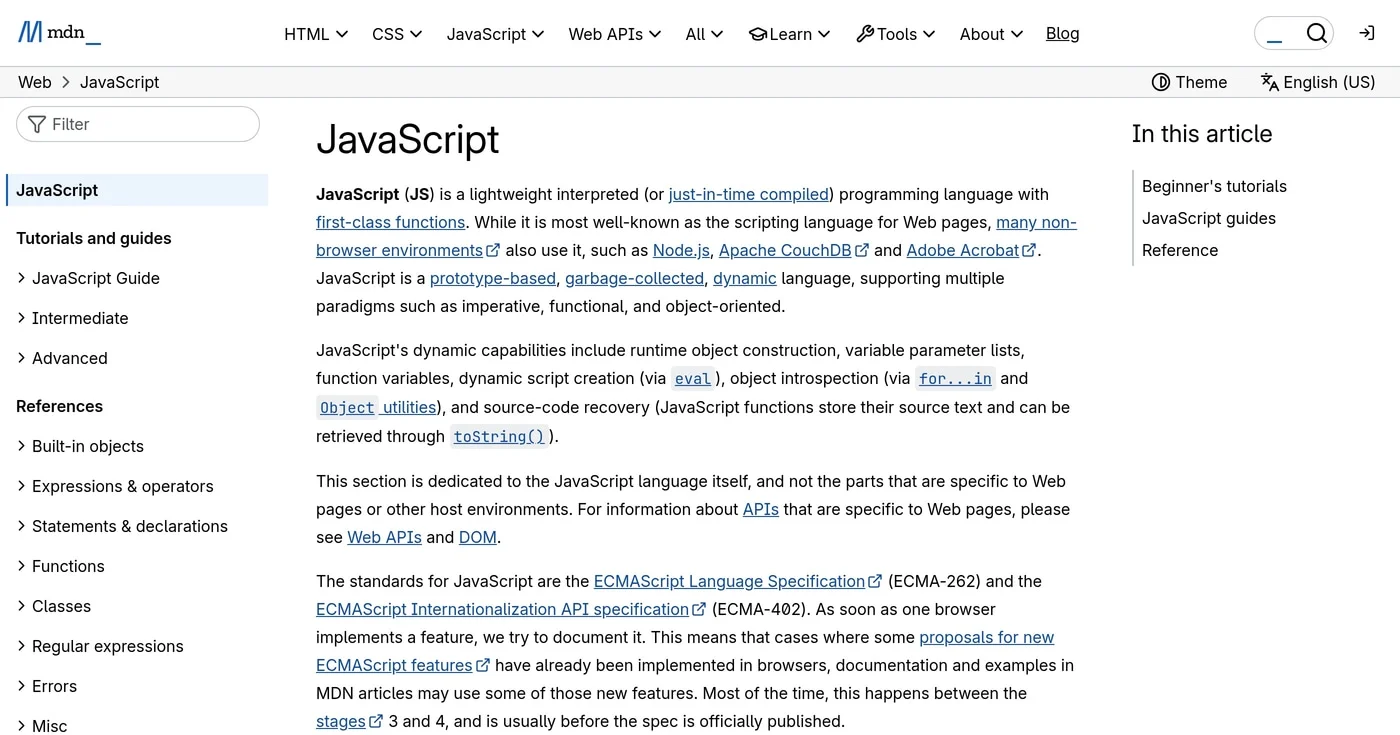Screen dimensions: 1400x735
Task: Click the search magnifier icon
Action: click(x=1317, y=33)
